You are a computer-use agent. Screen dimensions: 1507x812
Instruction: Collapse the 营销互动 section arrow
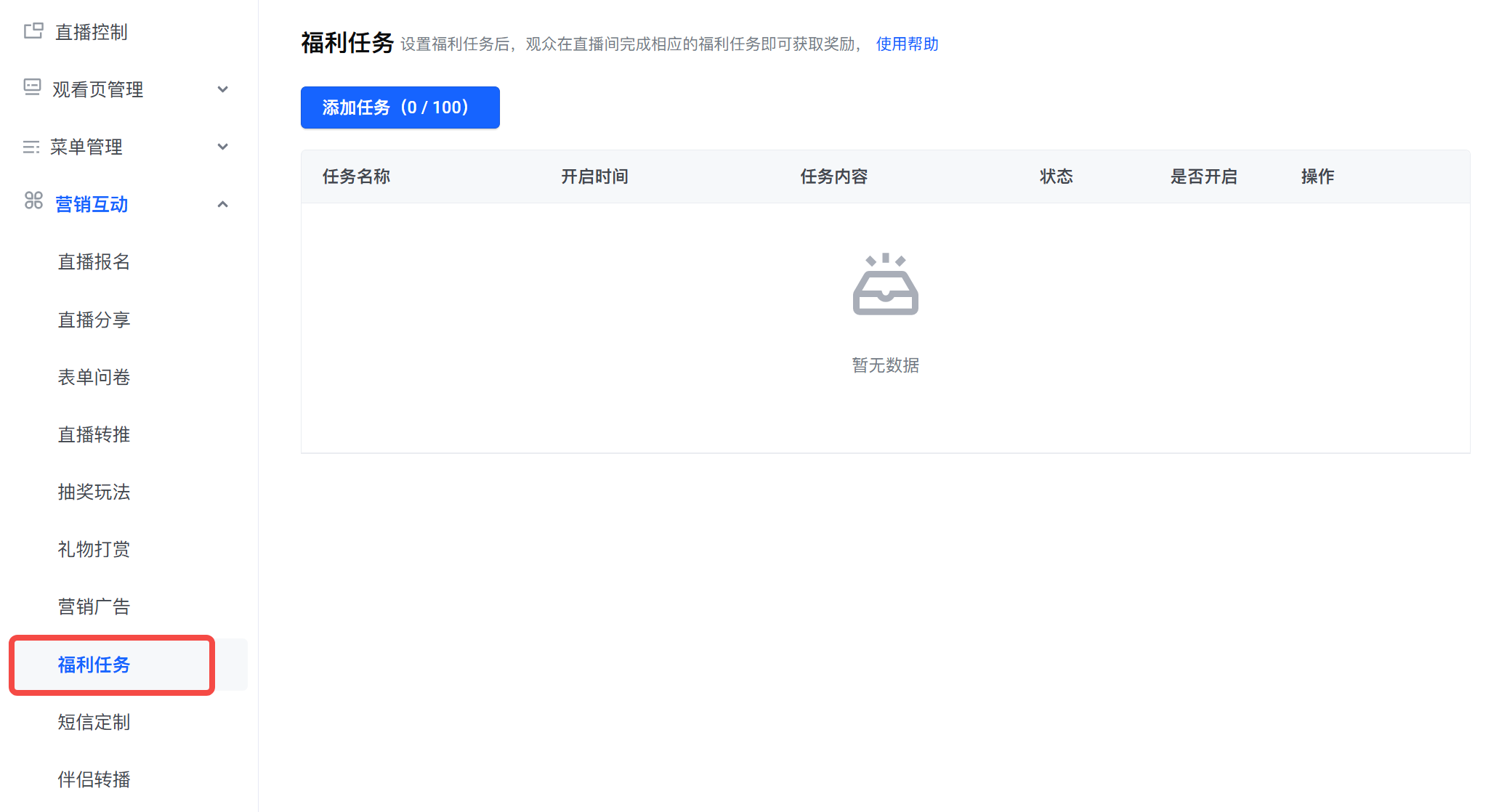[x=223, y=205]
